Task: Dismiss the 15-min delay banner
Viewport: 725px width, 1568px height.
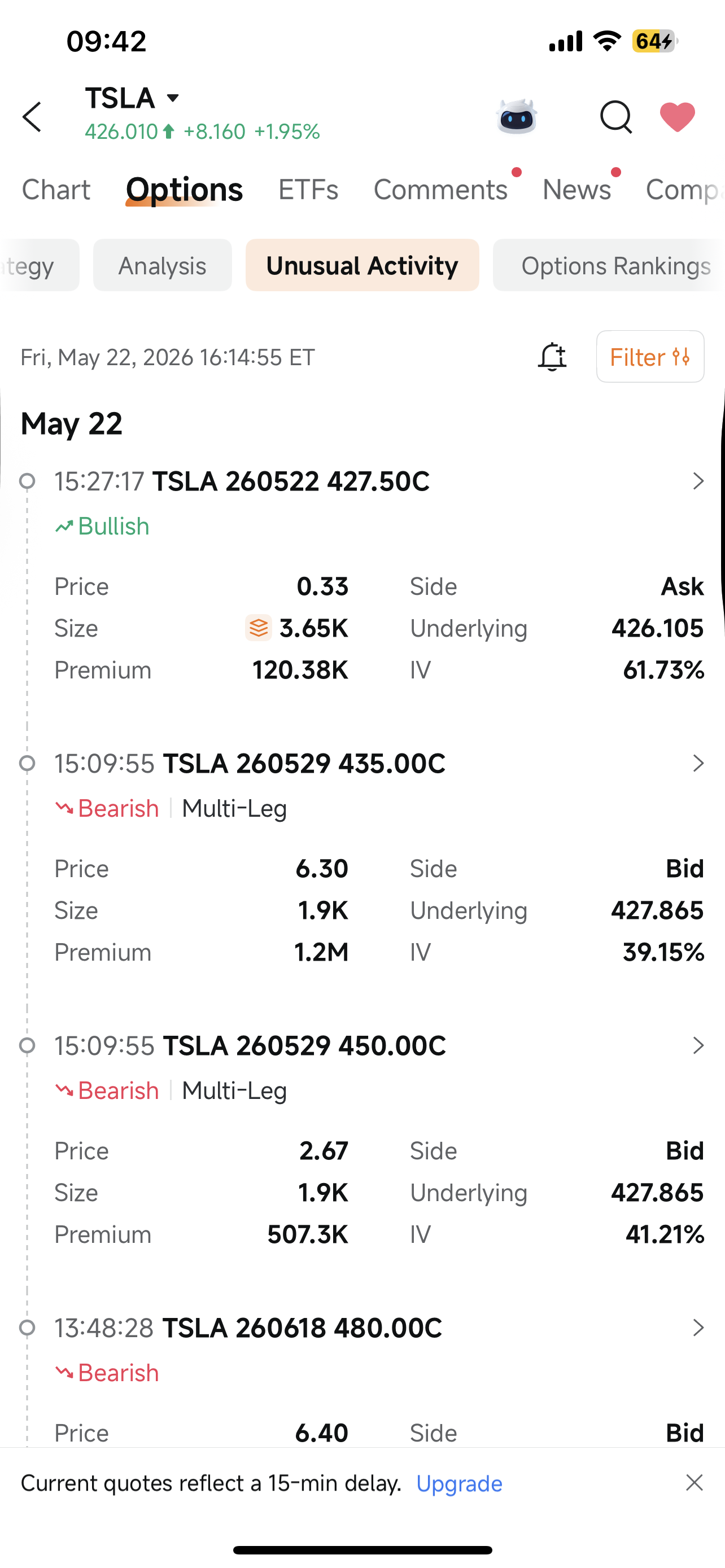Action: (695, 1483)
